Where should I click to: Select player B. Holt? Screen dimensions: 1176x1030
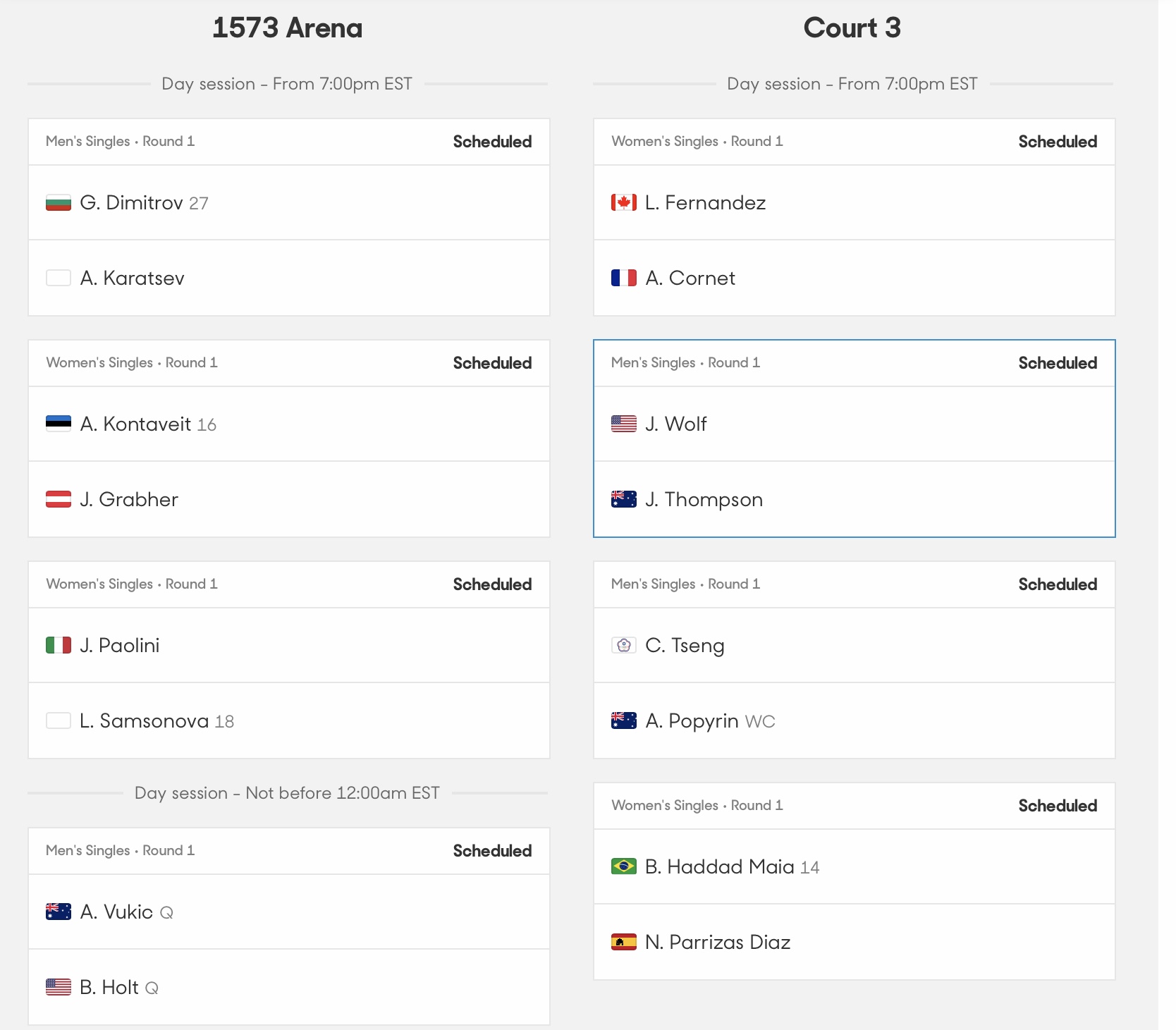tap(109, 987)
